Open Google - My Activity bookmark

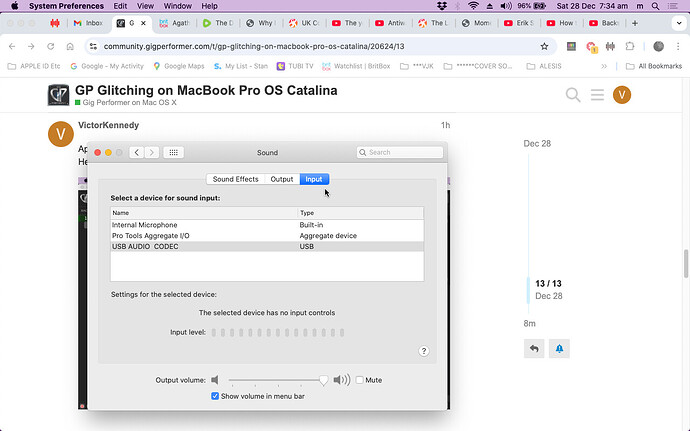click(107, 66)
